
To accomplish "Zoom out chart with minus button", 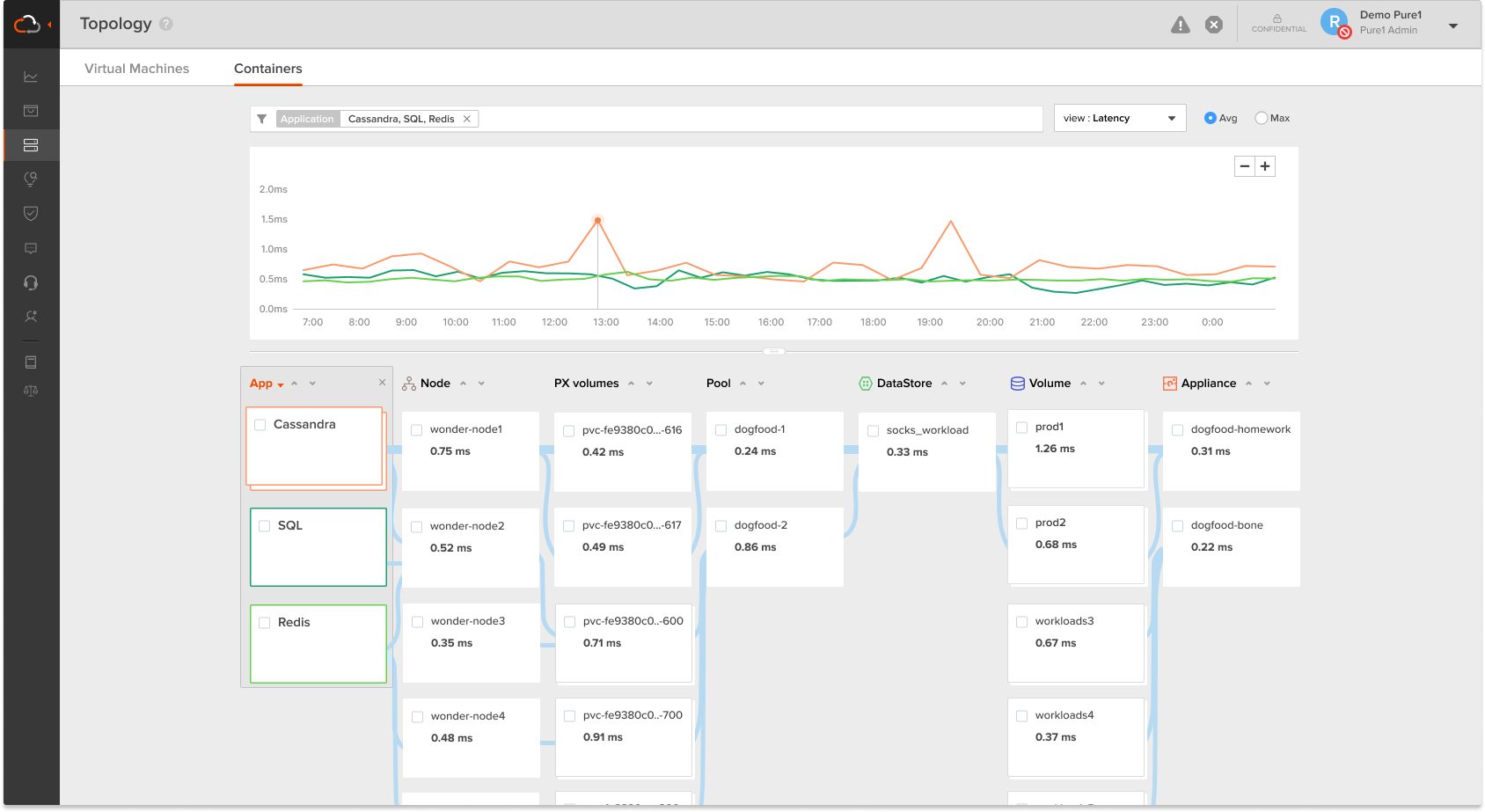I will 1244,166.
